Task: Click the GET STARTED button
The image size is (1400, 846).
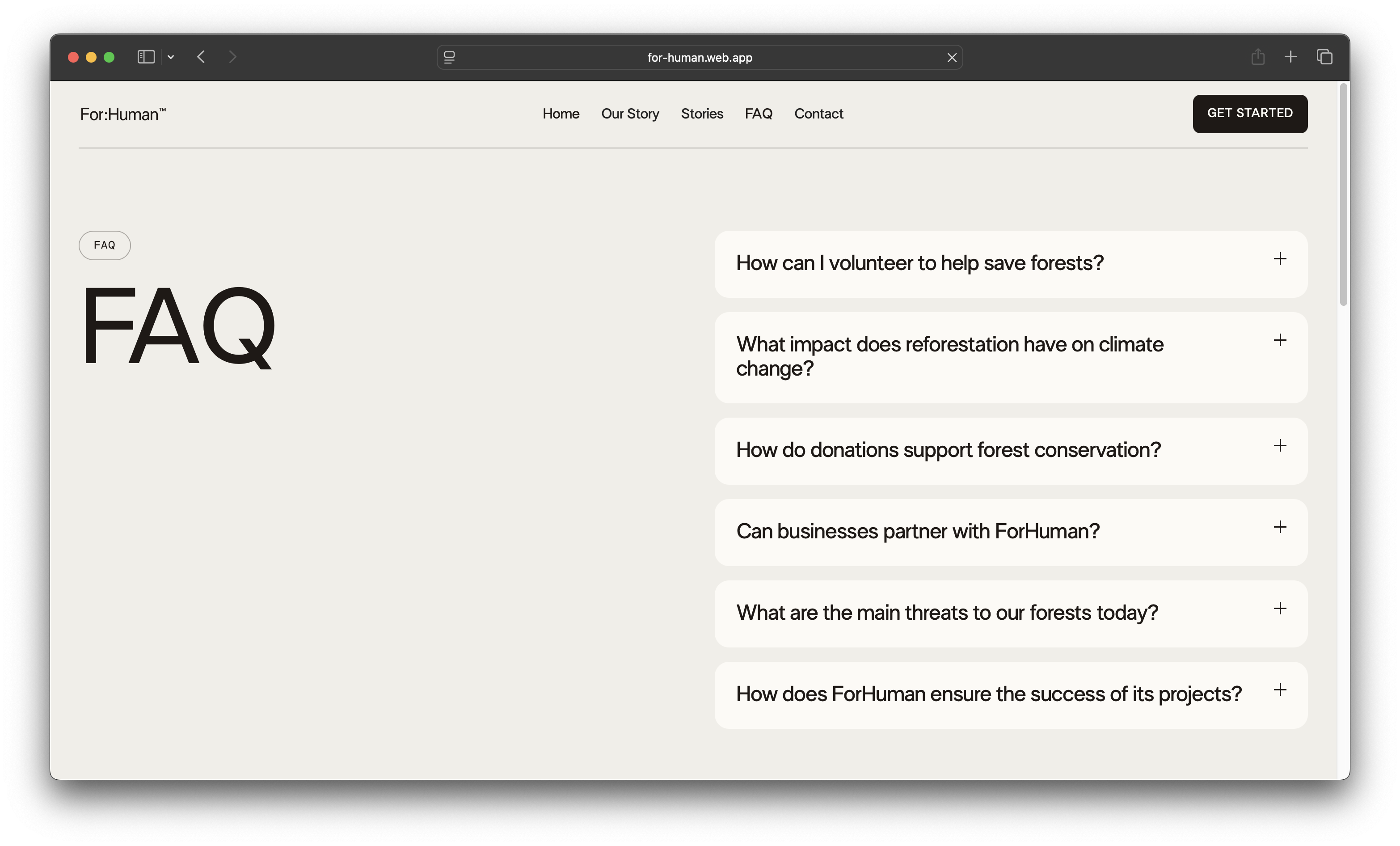Action: click(x=1250, y=114)
